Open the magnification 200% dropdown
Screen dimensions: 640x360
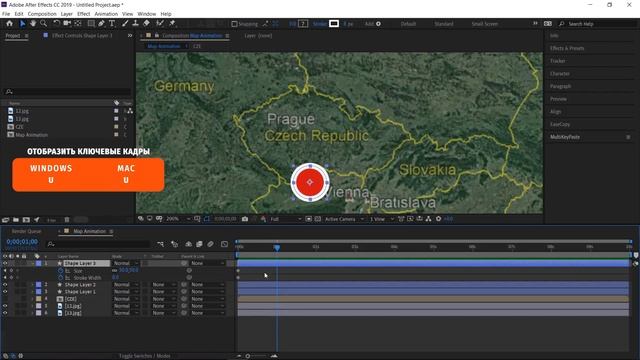[178, 219]
